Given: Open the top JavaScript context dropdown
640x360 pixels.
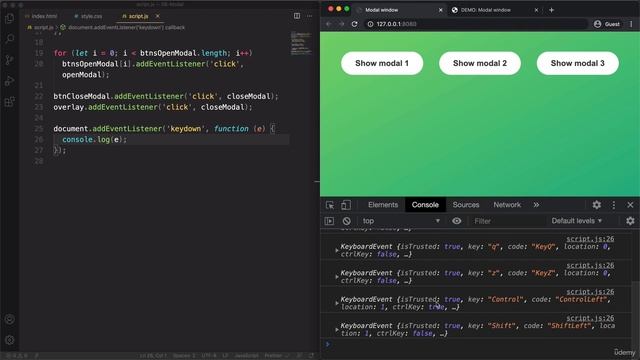Looking at the screenshot, I should tap(401, 221).
